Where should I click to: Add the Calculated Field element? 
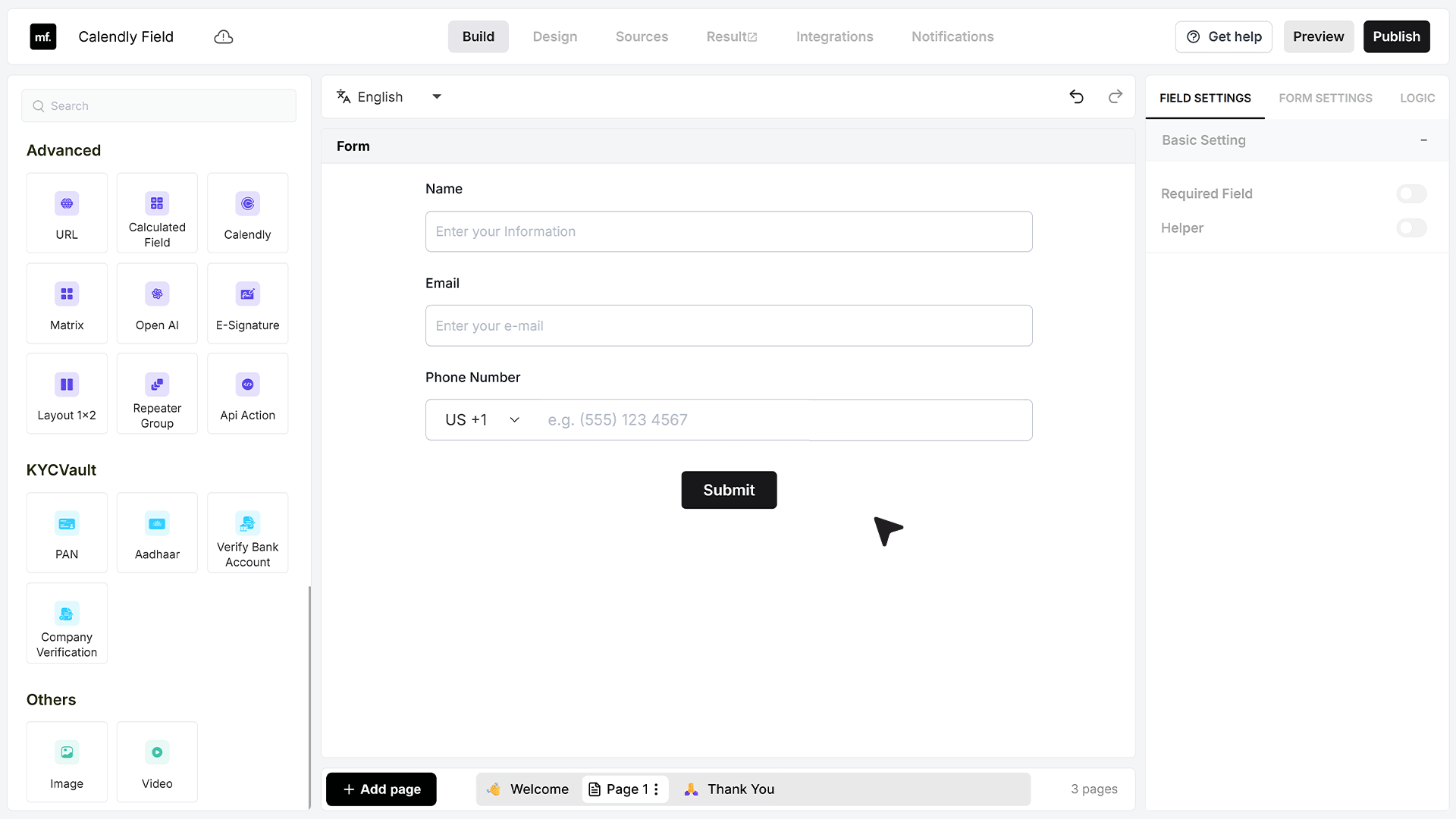(157, 213)
